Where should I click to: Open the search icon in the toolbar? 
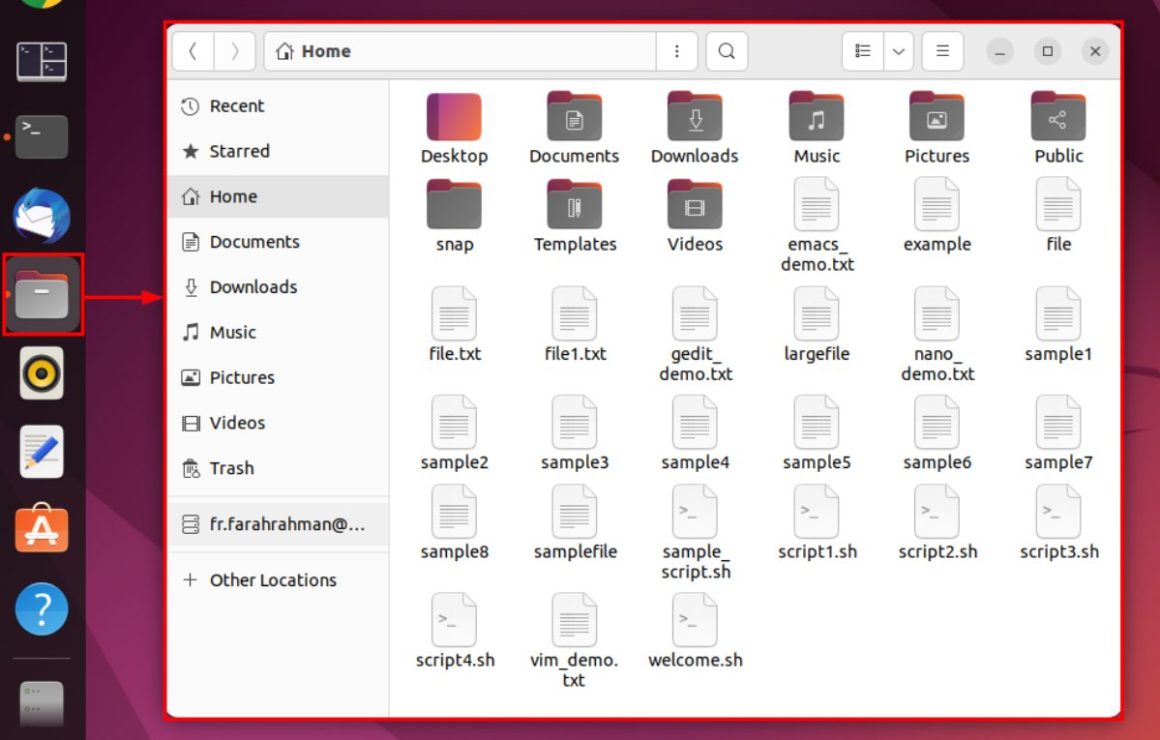[x=726, y=51]
